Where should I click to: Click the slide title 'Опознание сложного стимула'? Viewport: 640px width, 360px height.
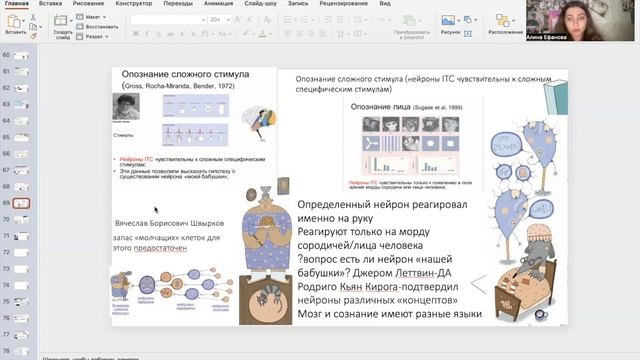pyautogui.click(x=185, y=74)
